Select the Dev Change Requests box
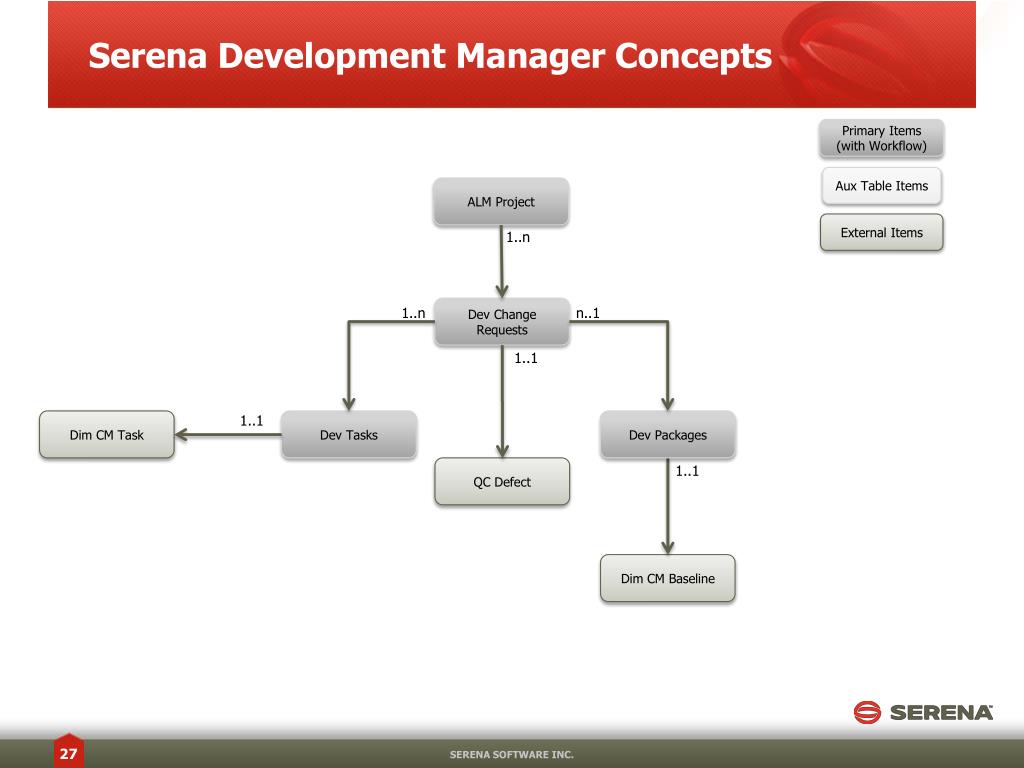The width and height of the screenshot is (1024, 768). 502,322
